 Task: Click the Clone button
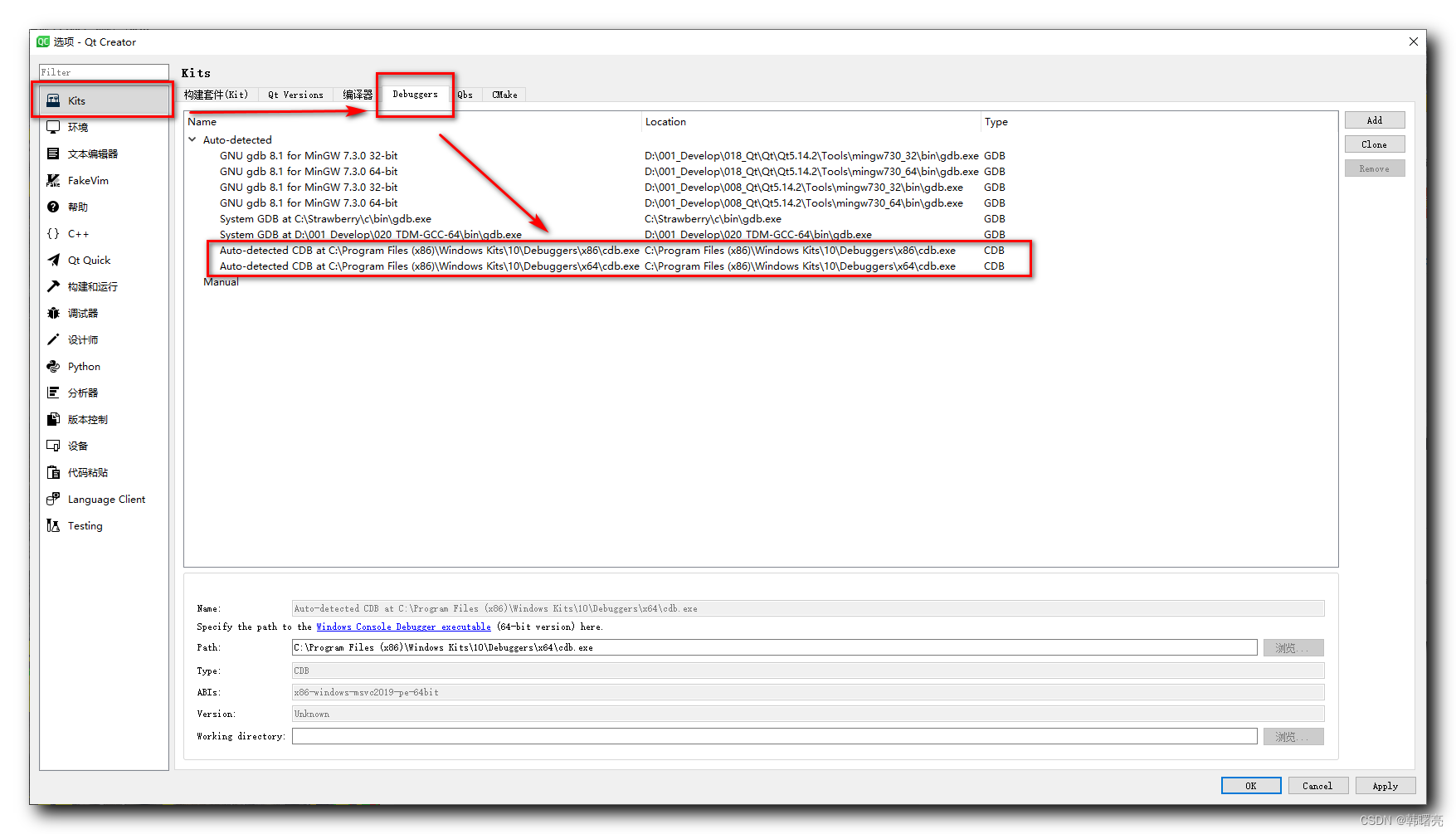1375,144
